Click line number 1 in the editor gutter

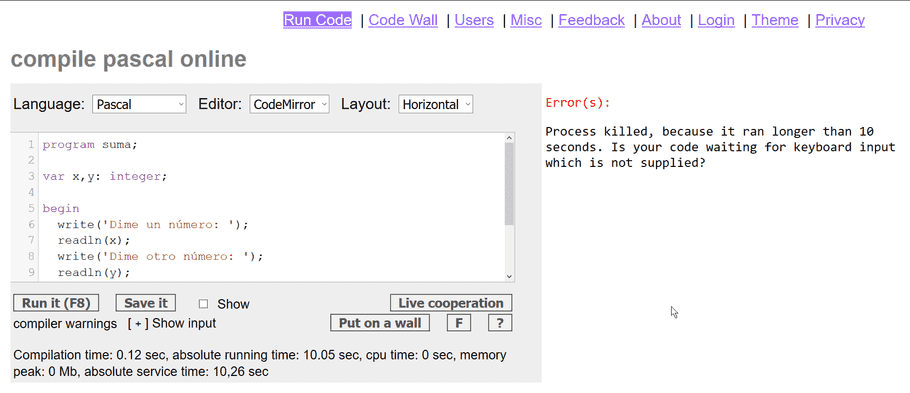coord(31,145)
